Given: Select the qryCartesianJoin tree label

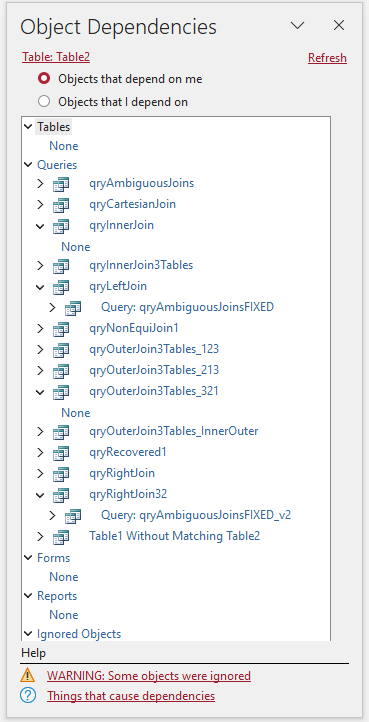Looking at the screenshot, I should point(133,204).
